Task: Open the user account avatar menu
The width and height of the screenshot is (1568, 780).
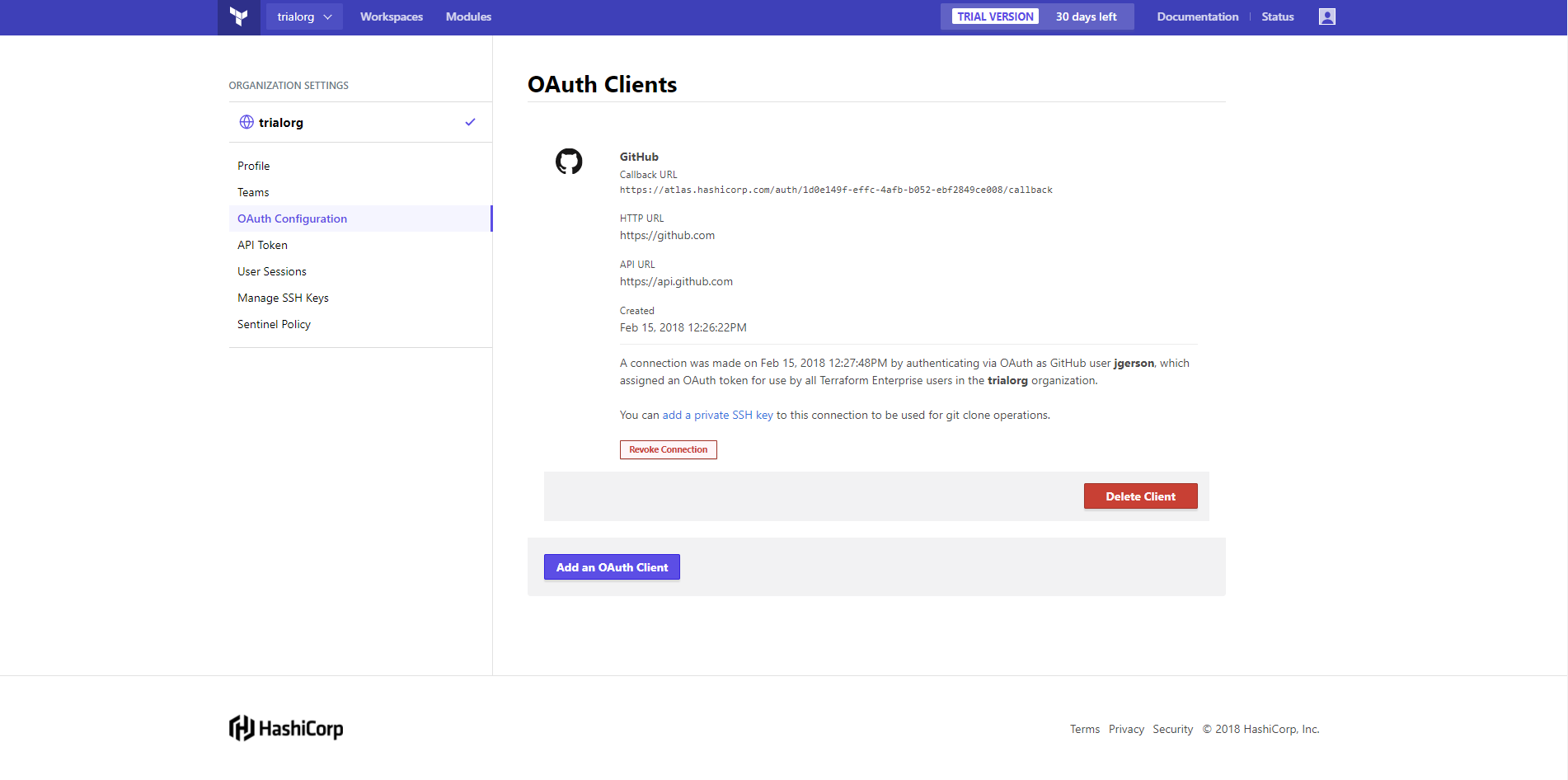Action: (x=1326, y=16)
